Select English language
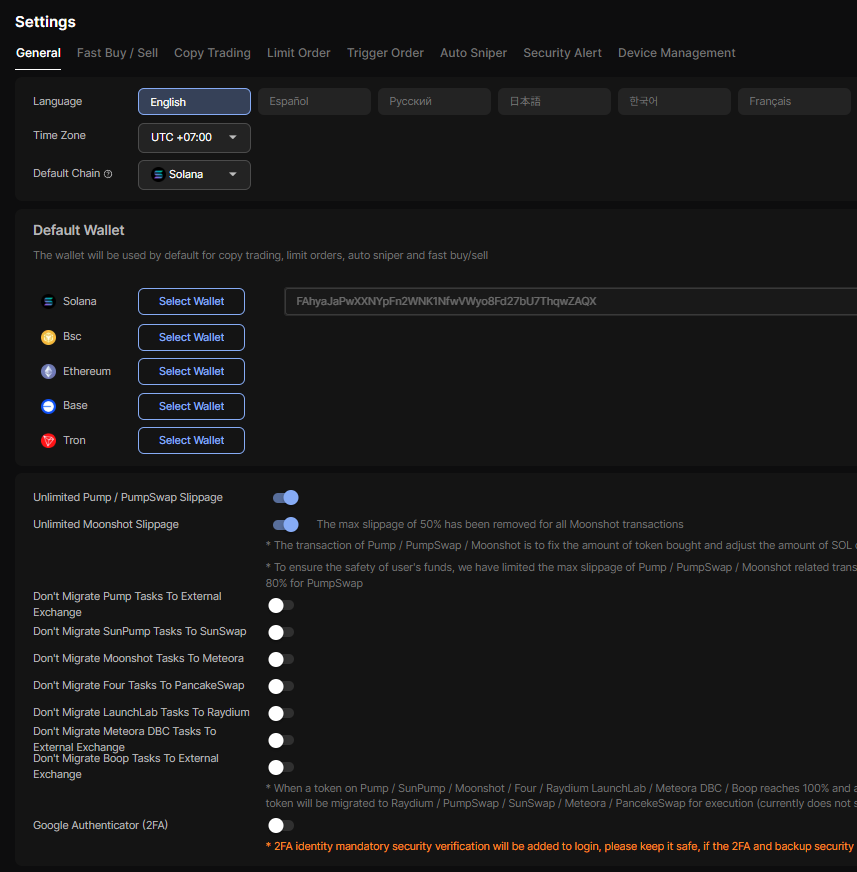This screenshot has width=857, height=872. click(x=194, y=102)
